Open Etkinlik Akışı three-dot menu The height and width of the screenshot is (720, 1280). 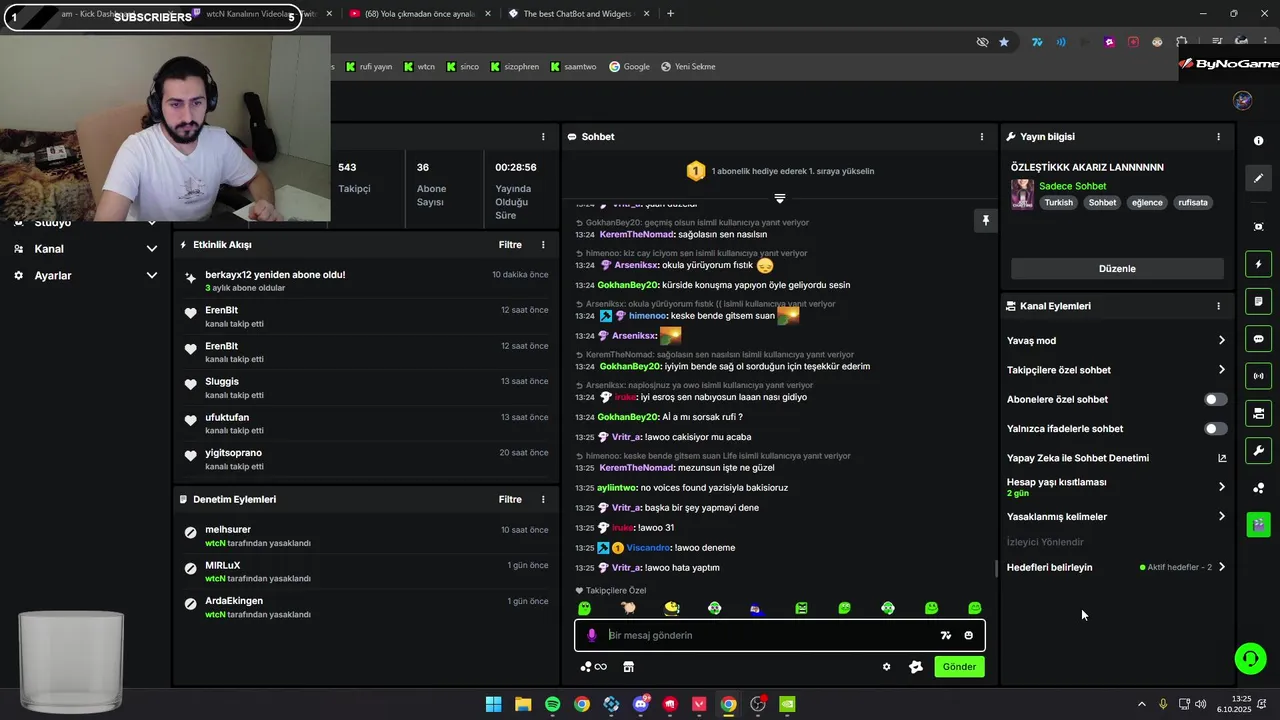point(543,245)
